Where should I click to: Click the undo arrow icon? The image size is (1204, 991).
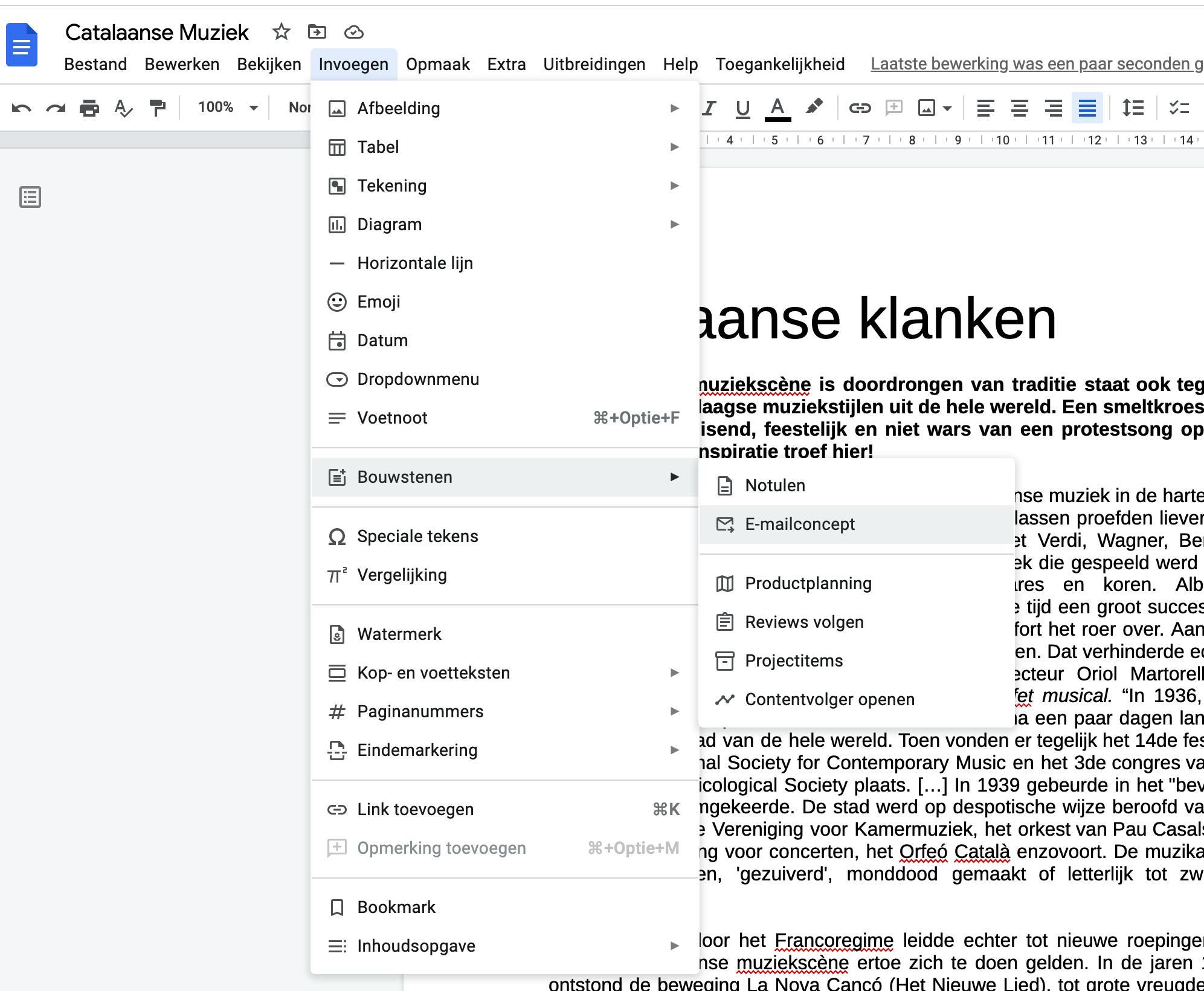[x=22, y=108]
